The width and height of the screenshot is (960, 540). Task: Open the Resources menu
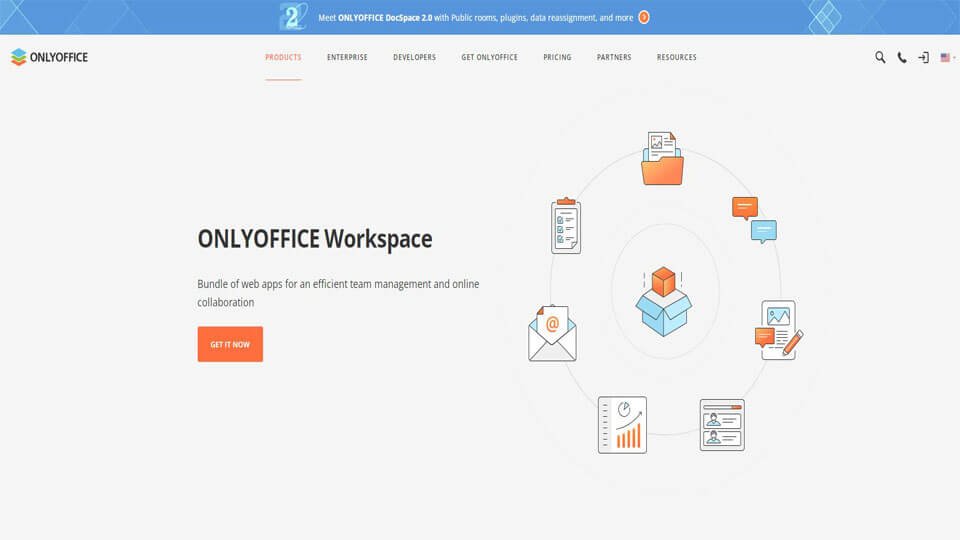pyautogui.click(x=677, y=57)
